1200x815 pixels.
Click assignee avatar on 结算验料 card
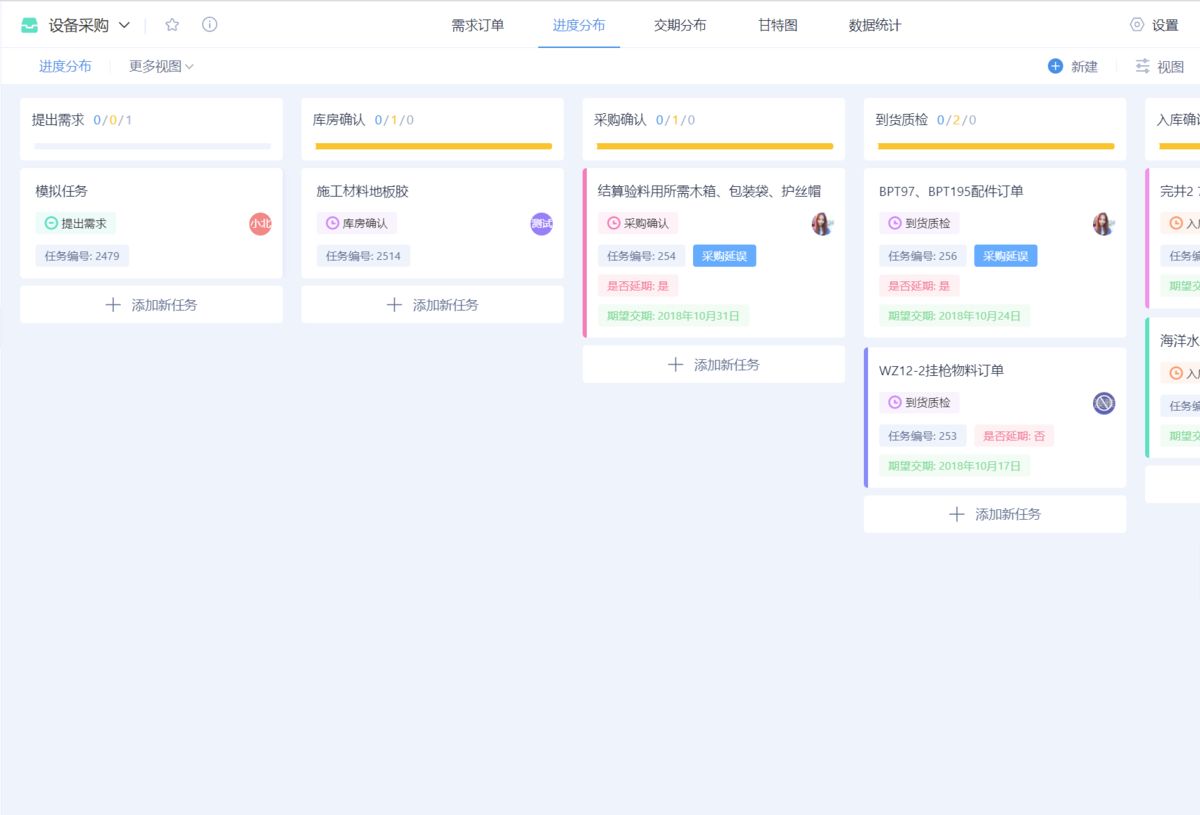click(822, 224)
